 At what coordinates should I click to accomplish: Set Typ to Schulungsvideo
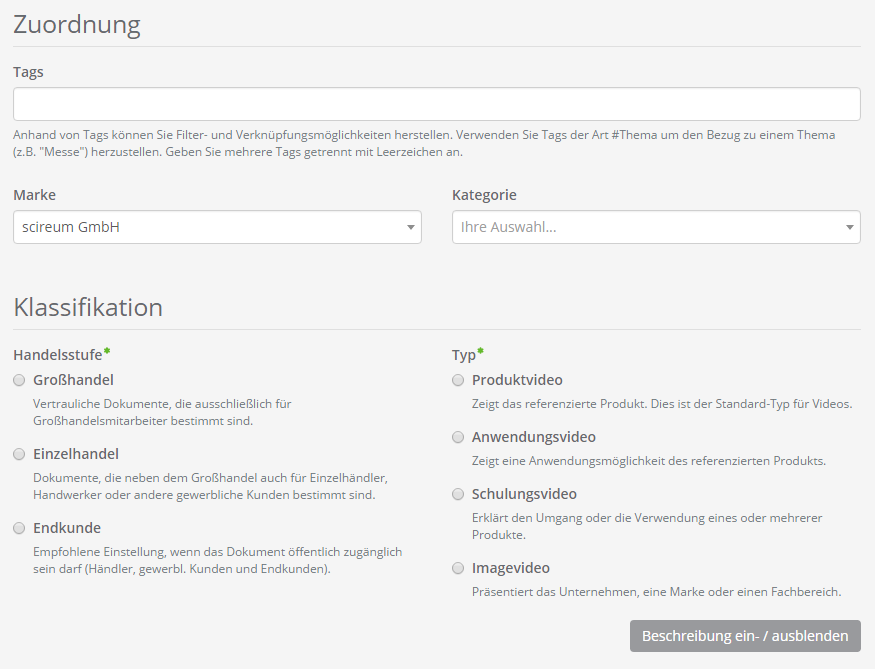[458, 494]
